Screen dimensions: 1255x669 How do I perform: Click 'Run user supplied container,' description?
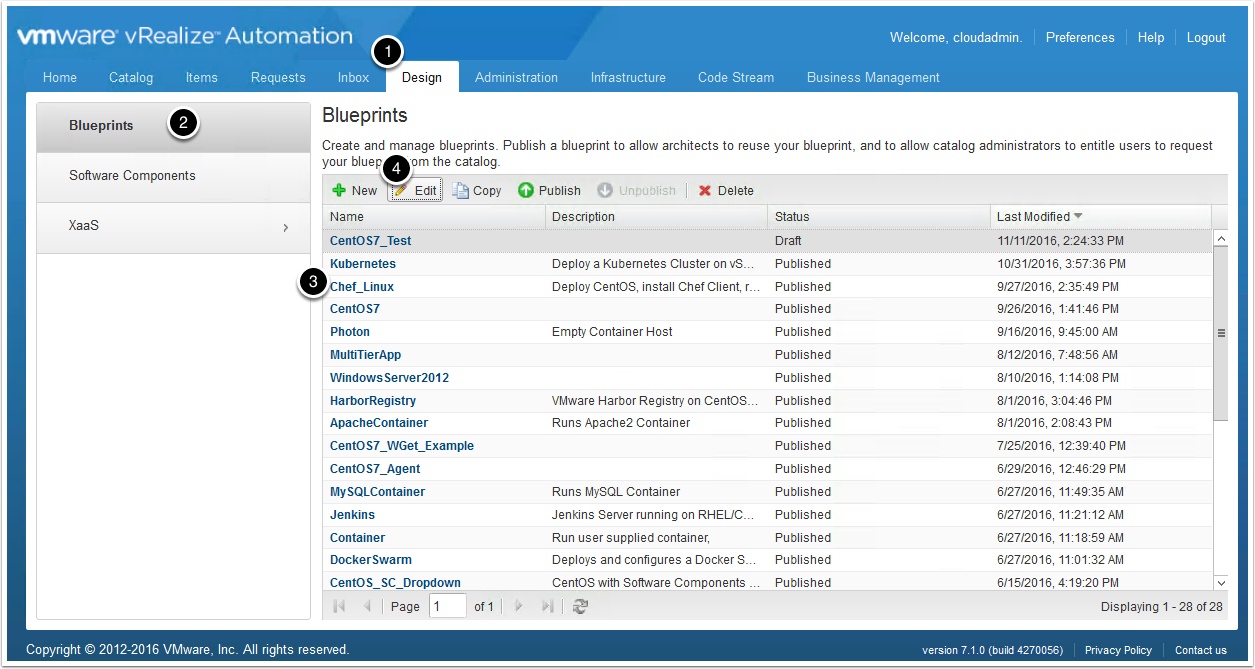click(631, 538)
